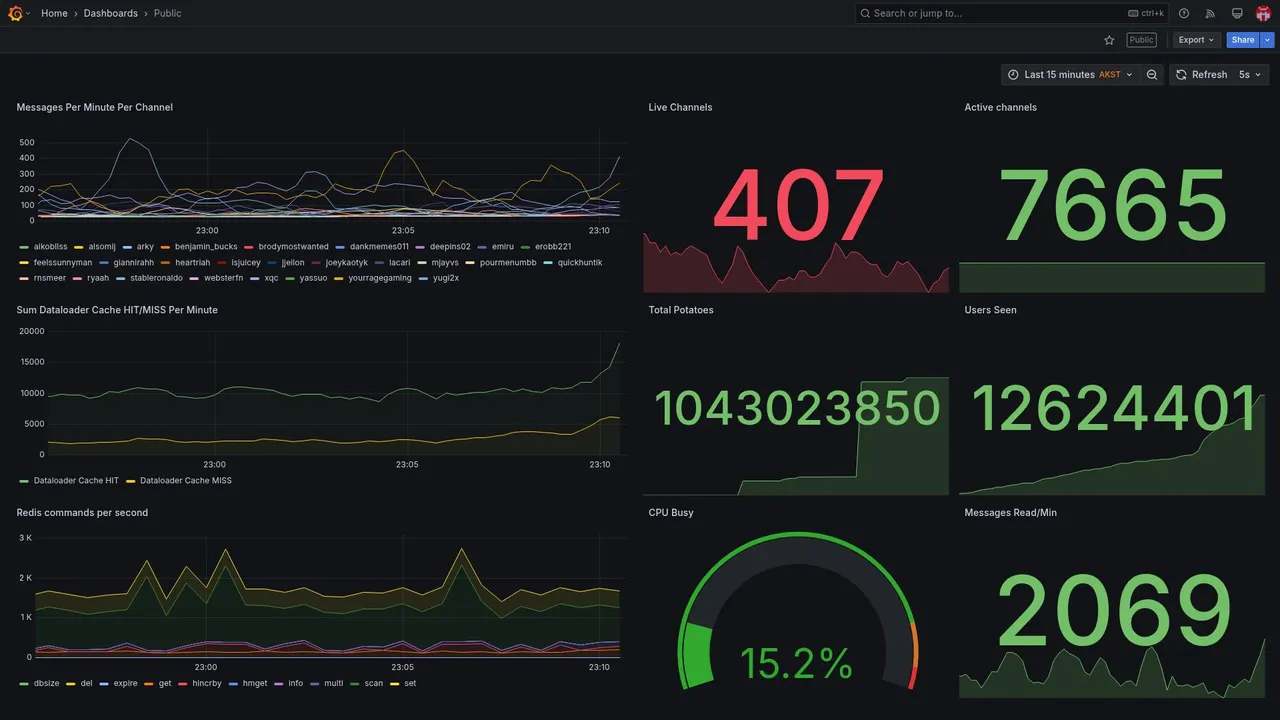Expand the Export dropdown
The height and width of the screenshot is (720, 1280).
(1196, 40)
